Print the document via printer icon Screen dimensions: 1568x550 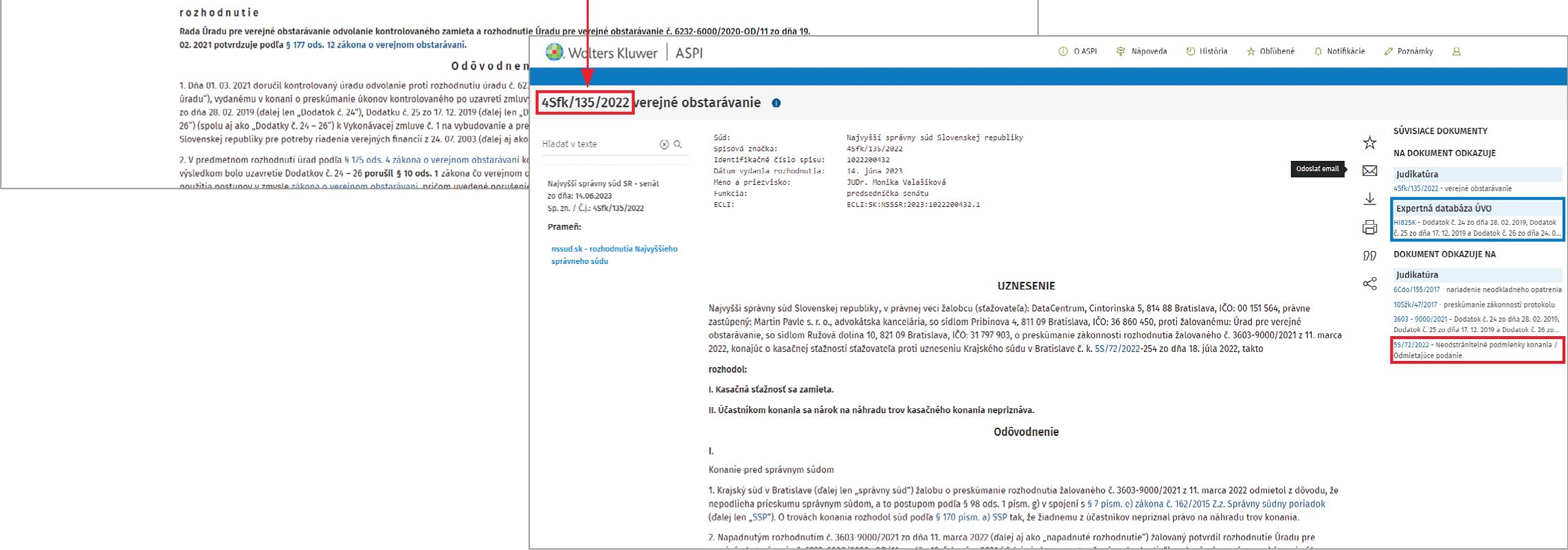pos(1369,228)
